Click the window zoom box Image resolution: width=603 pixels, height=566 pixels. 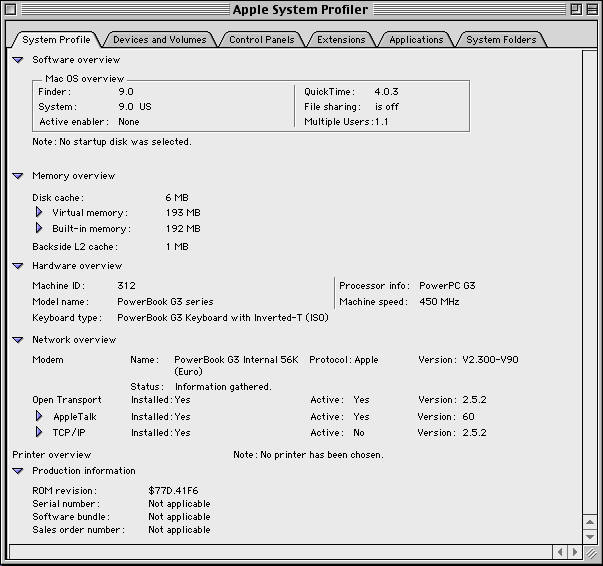576,9
